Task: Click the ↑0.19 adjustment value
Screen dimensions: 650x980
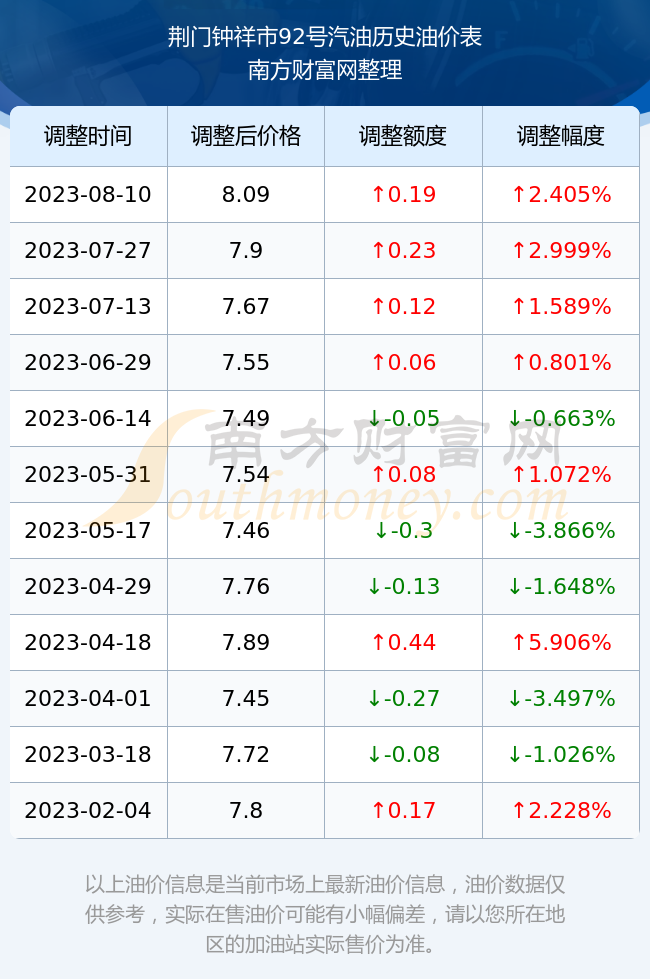Action: point(403,194)
